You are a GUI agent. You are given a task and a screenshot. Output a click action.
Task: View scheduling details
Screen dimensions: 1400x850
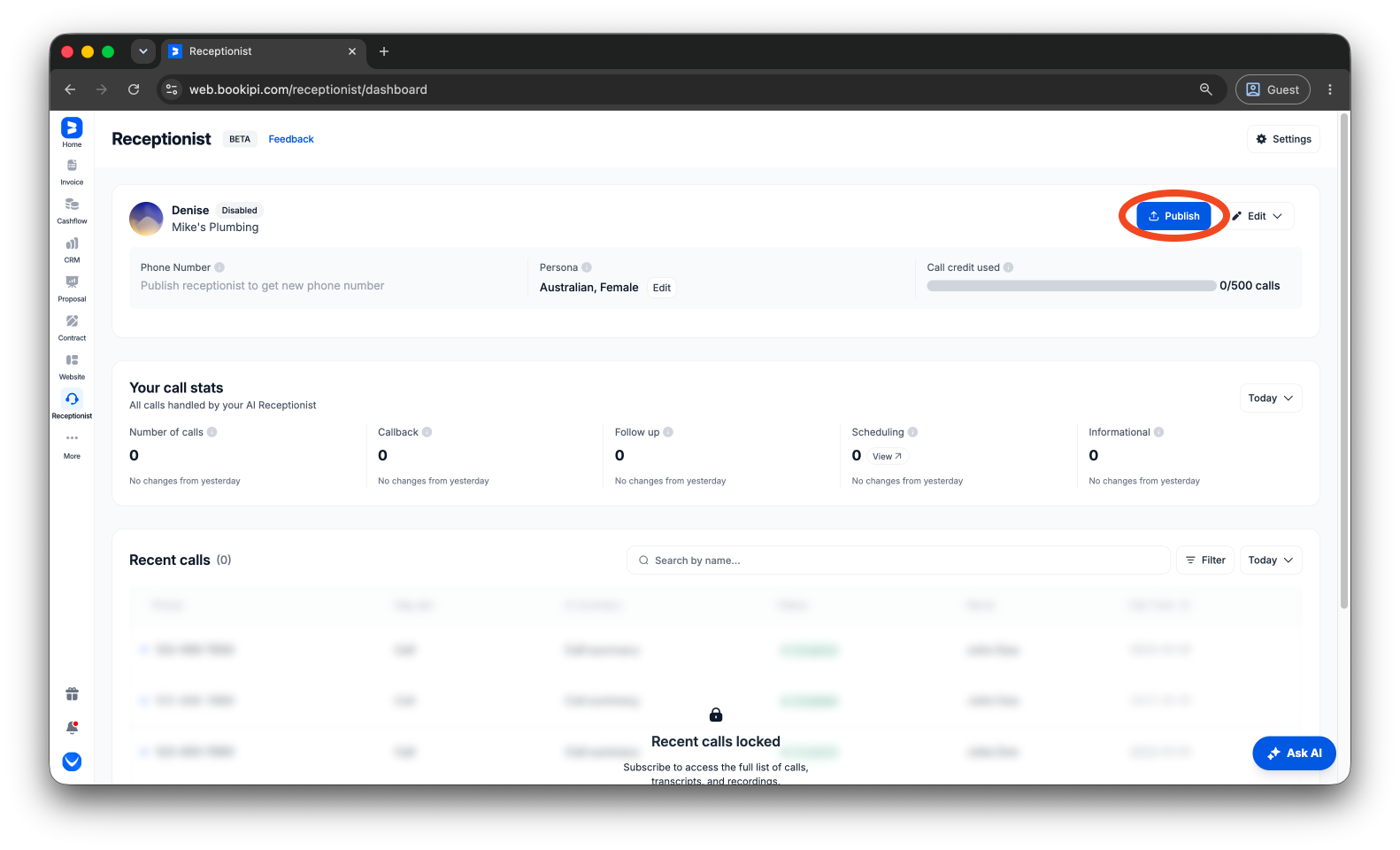(x=887, y=457)
